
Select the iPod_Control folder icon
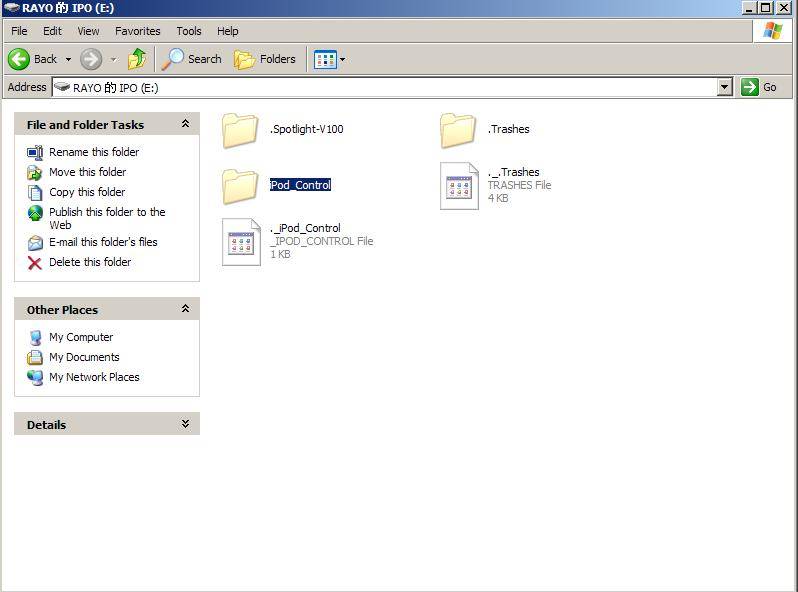240,186
